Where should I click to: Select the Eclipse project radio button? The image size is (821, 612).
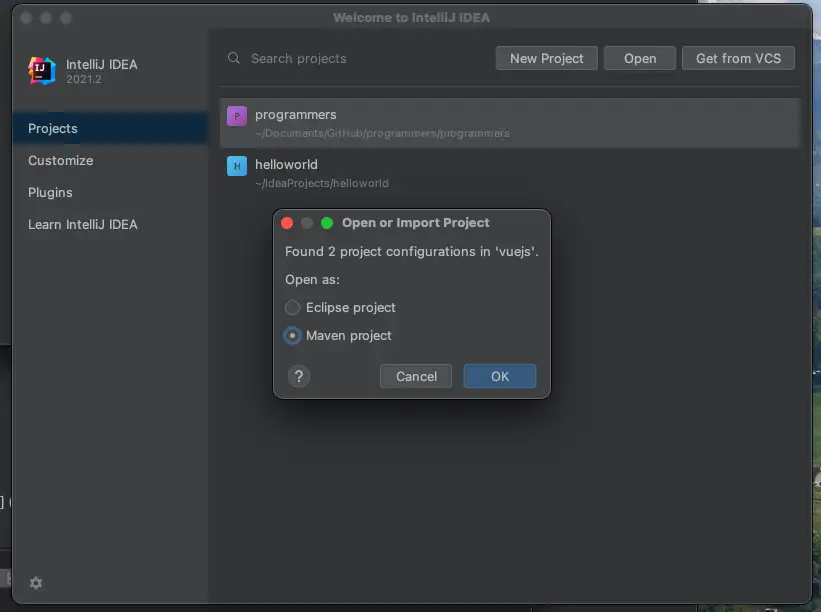pos(292,307)
